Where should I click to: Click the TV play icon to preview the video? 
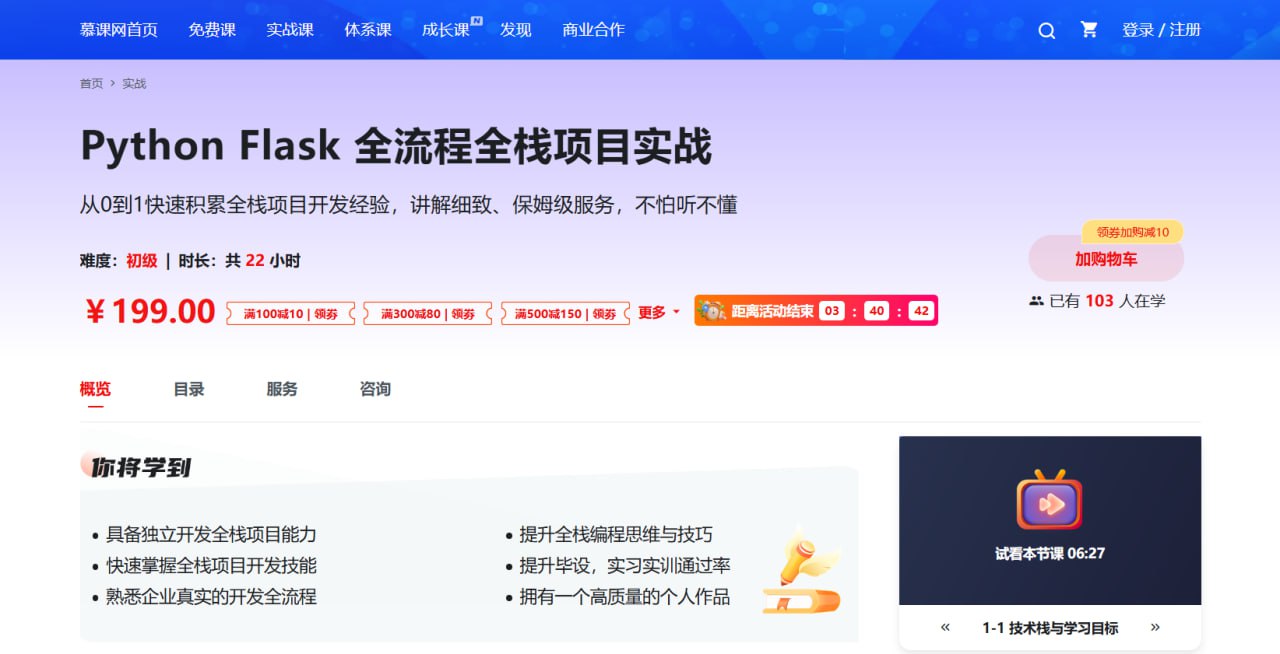click(1048, 505)
